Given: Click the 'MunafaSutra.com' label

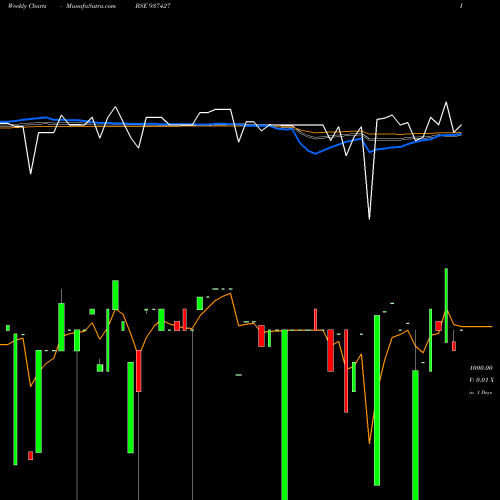Looking at the screenshot, I should (x=91, y=6).
